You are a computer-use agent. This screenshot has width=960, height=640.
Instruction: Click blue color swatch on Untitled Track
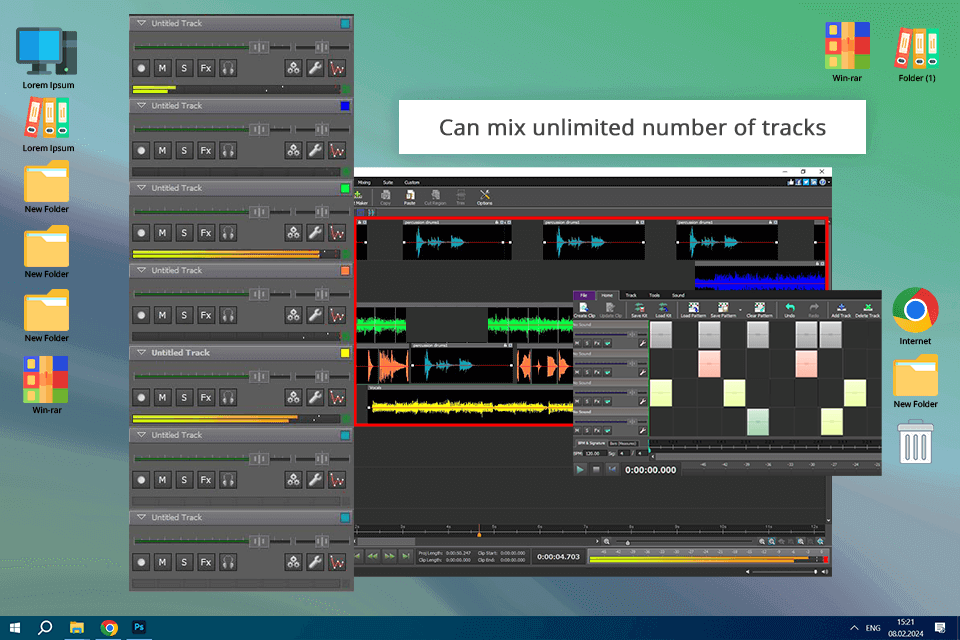coord(345,106)
